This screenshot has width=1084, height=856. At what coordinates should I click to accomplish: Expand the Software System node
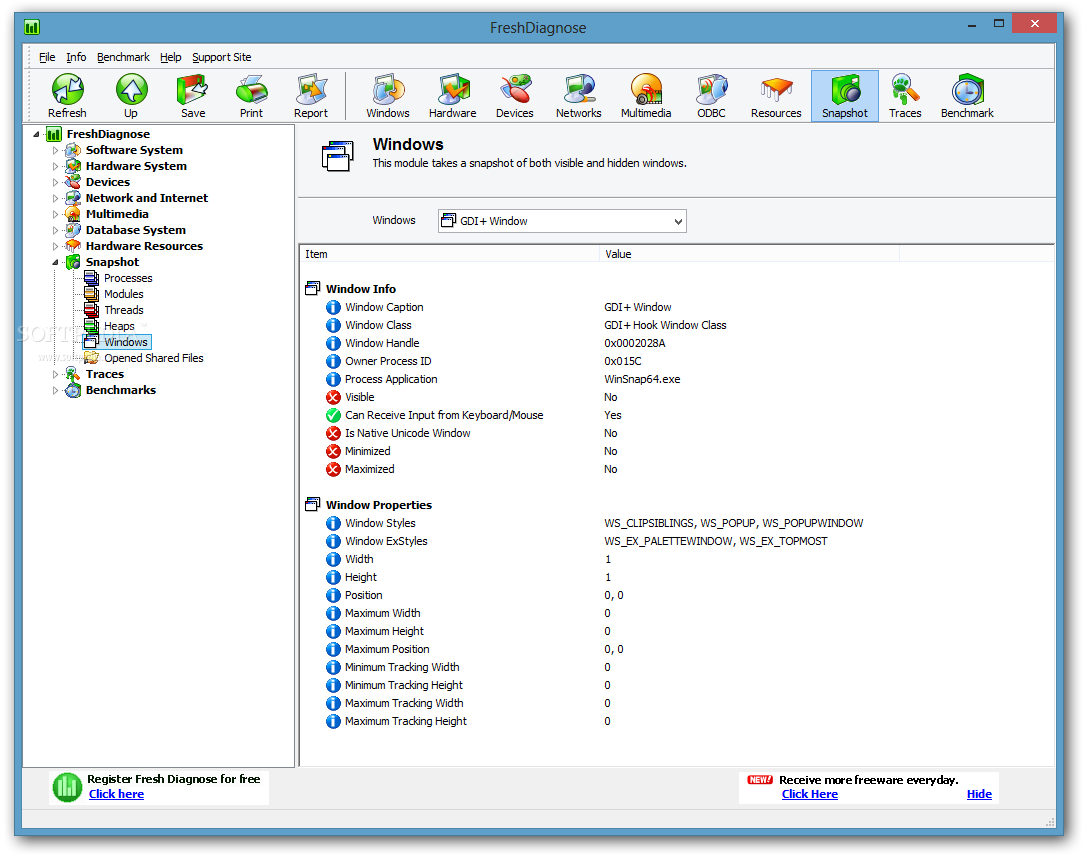55,150
